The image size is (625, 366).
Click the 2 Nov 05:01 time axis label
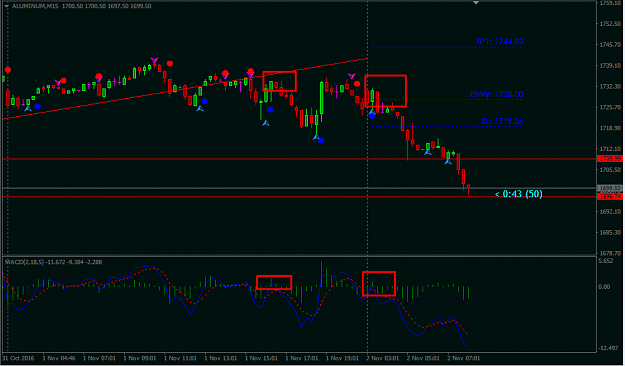(x=423, y=358)
